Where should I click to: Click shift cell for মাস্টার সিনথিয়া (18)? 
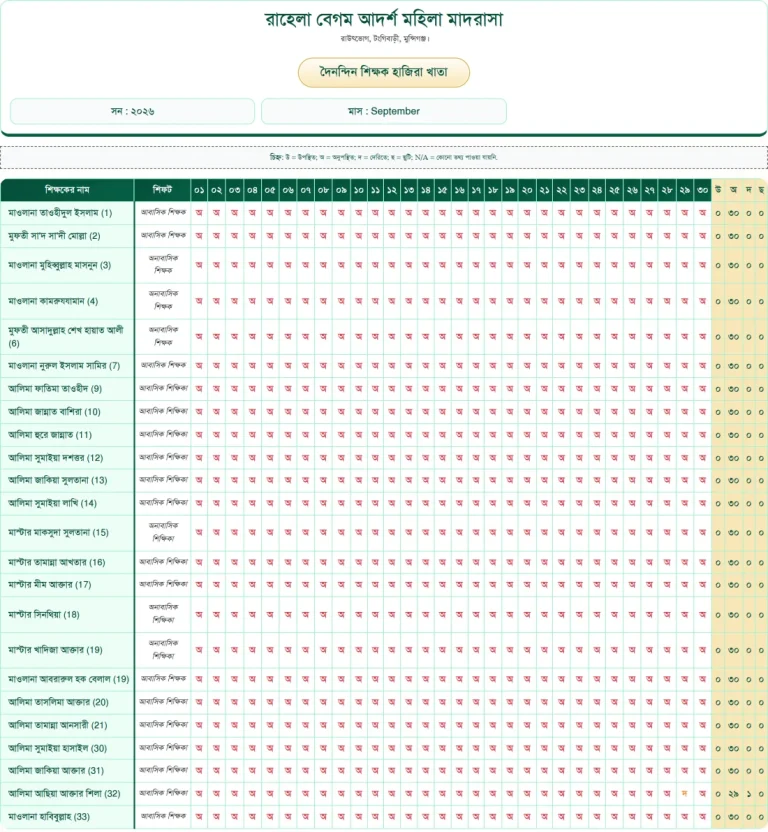[x=162, y=613]
